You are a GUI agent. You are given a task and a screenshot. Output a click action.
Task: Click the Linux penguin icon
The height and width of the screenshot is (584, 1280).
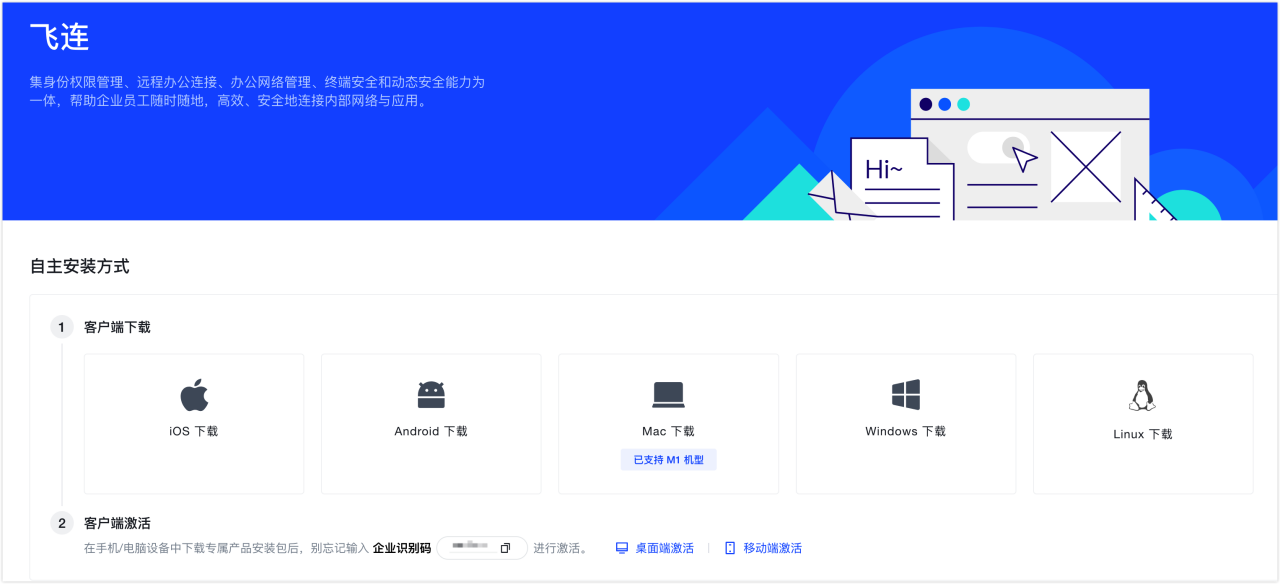coord(1142,396)
